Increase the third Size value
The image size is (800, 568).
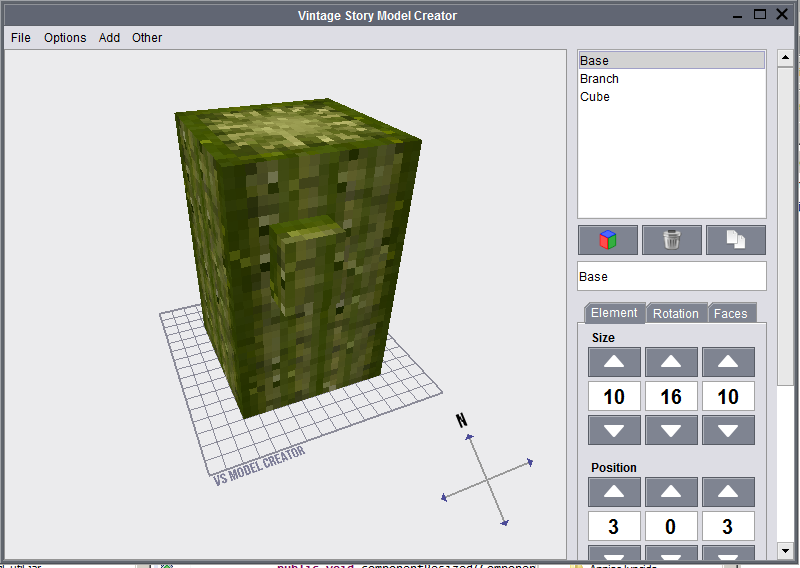728,362
